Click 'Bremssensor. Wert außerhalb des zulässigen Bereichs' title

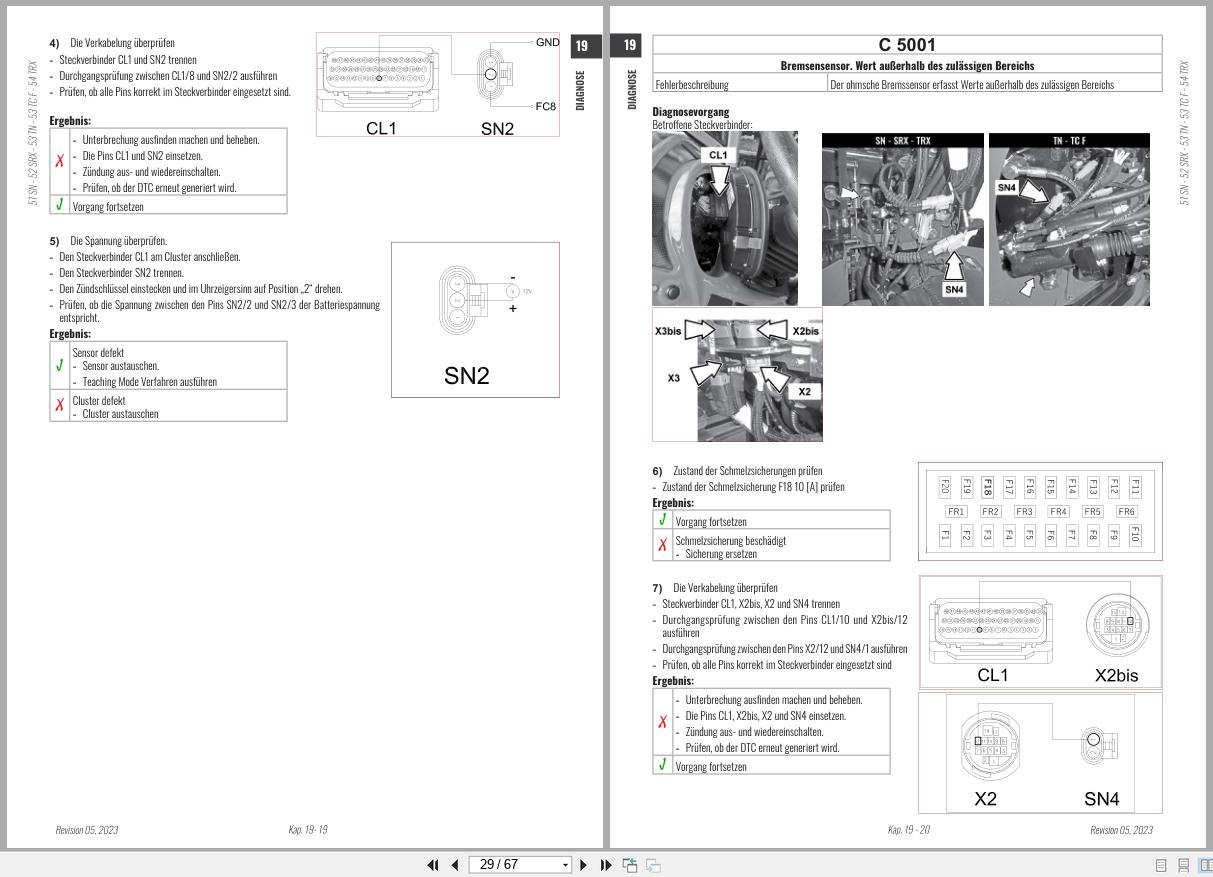(x=907, y=66)
